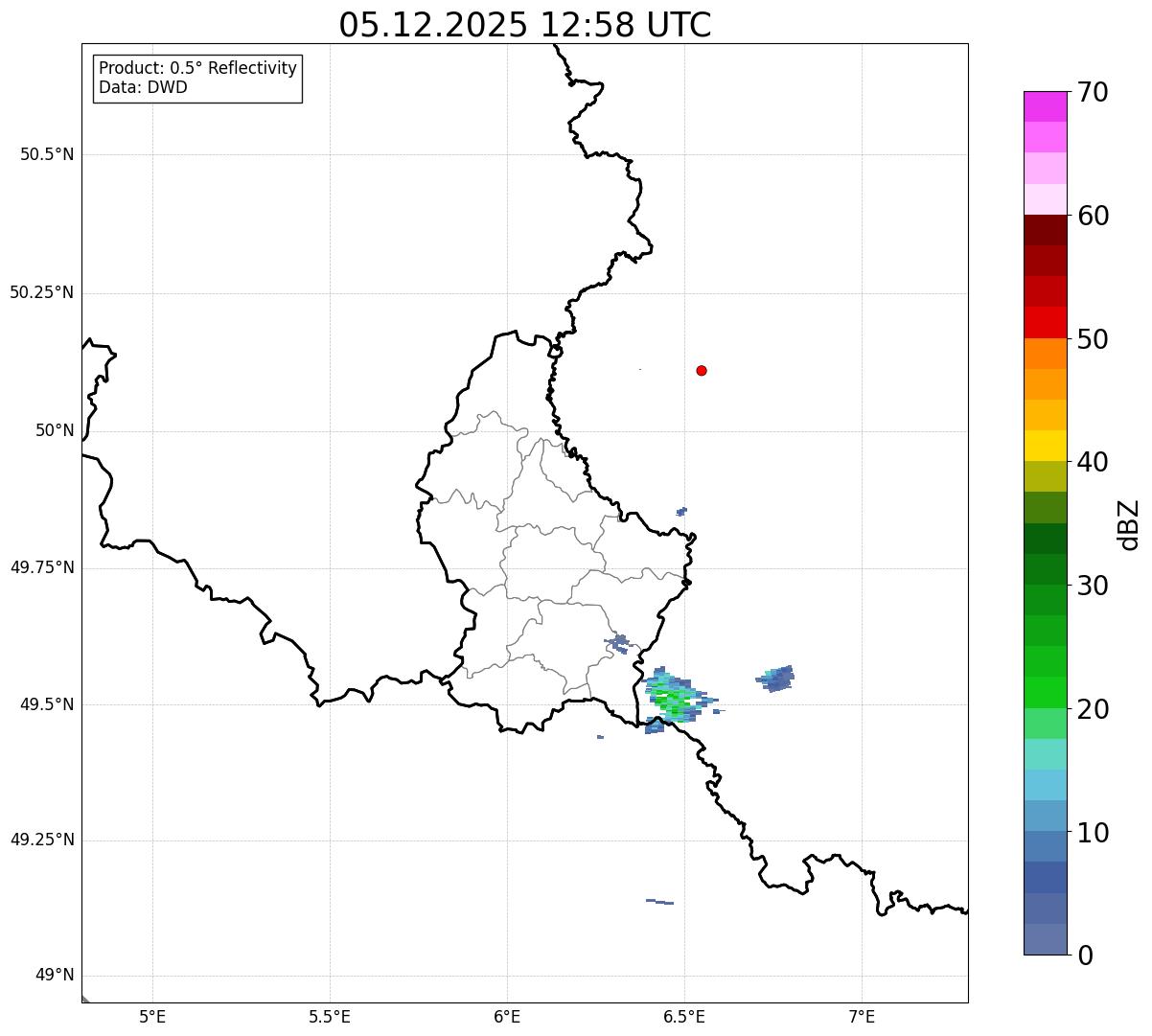Click the 'Product: 0.5° Reflectivity' text

pos(197,69)
